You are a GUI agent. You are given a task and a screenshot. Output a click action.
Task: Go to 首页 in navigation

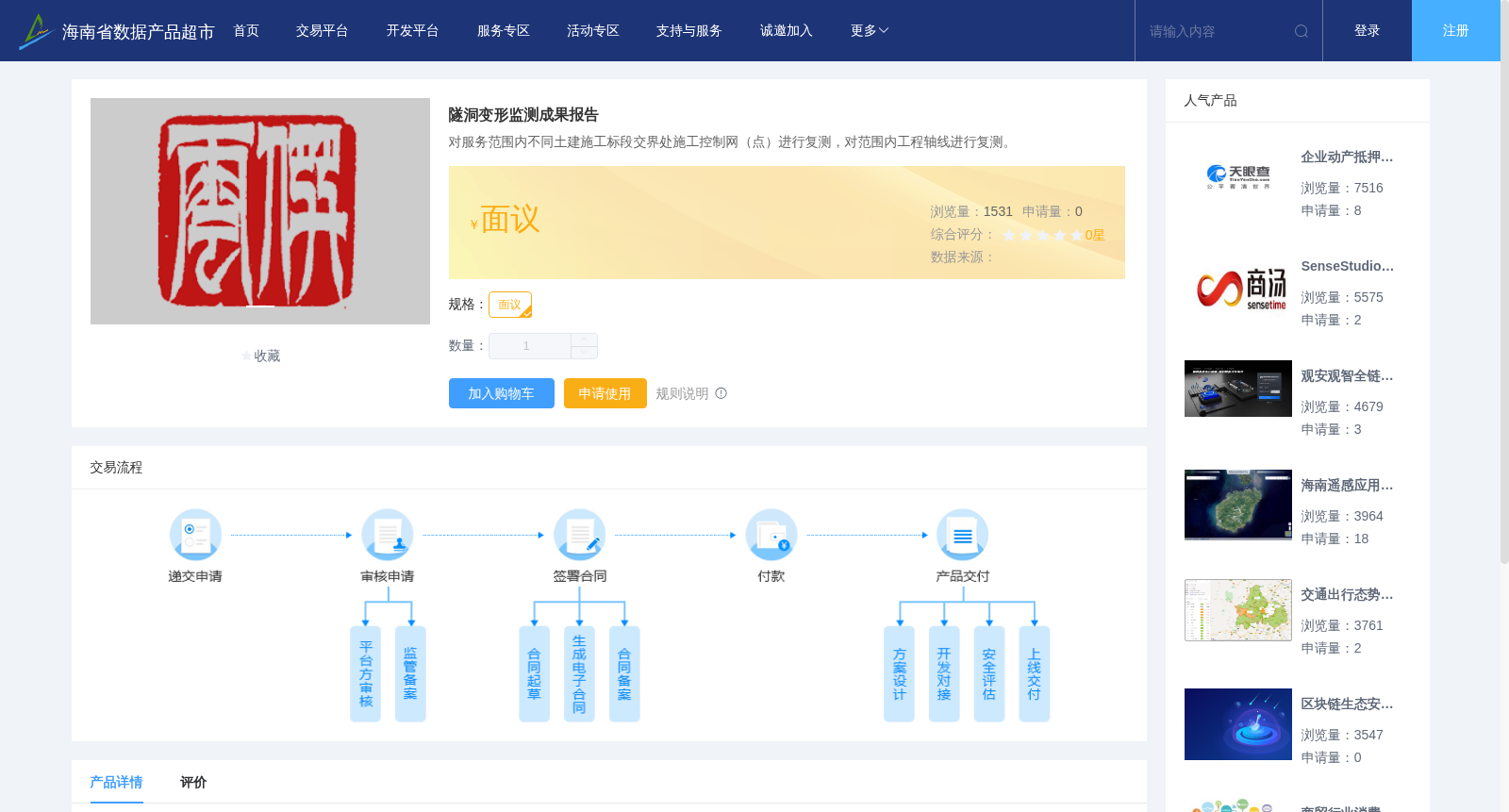[x=246, y=31]
